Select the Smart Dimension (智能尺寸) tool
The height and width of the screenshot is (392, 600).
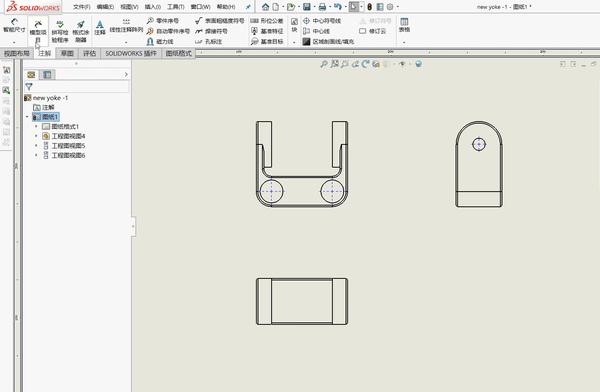point(14,26)
